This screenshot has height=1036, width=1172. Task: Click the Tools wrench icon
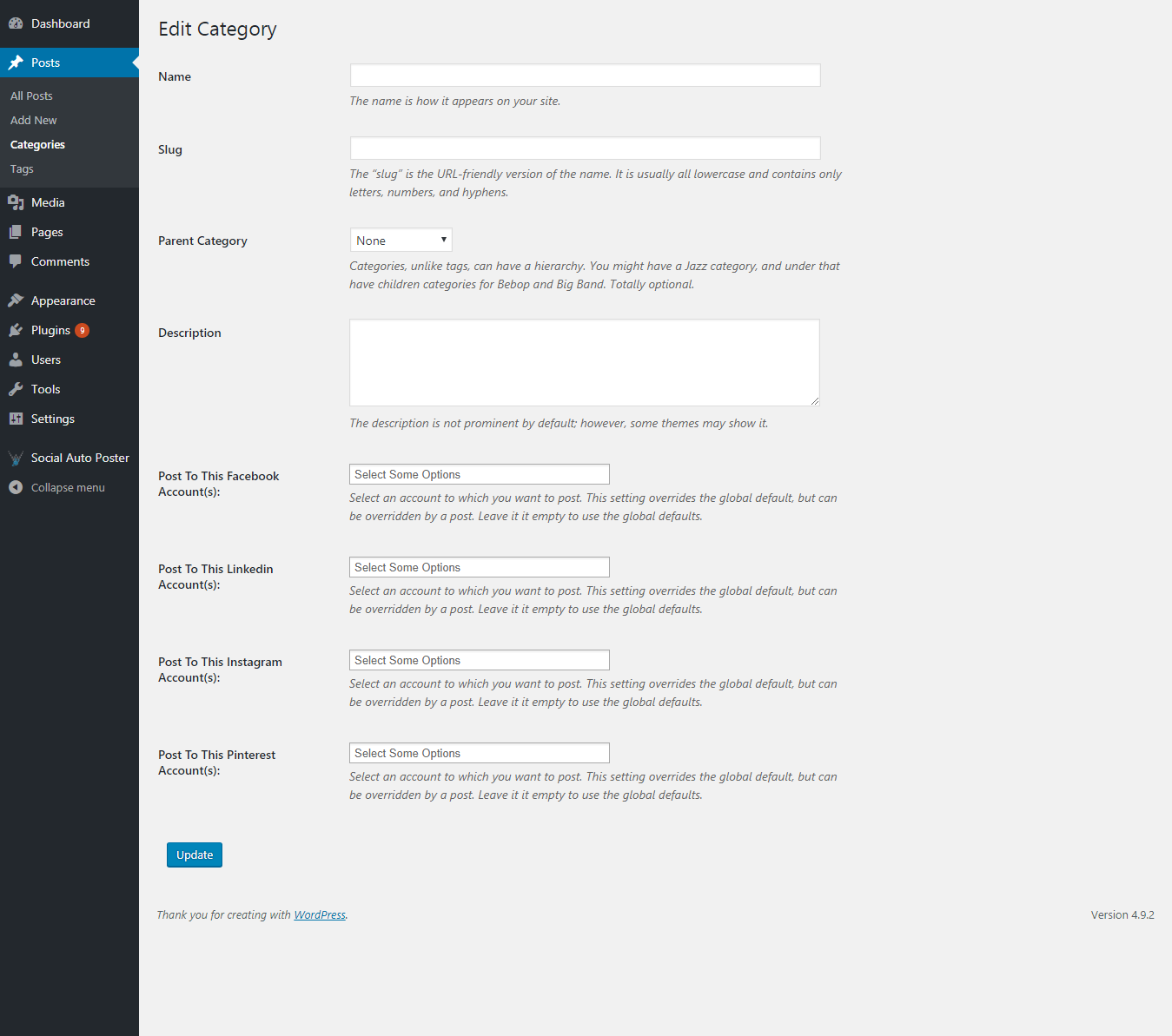[x=16, y=389]
